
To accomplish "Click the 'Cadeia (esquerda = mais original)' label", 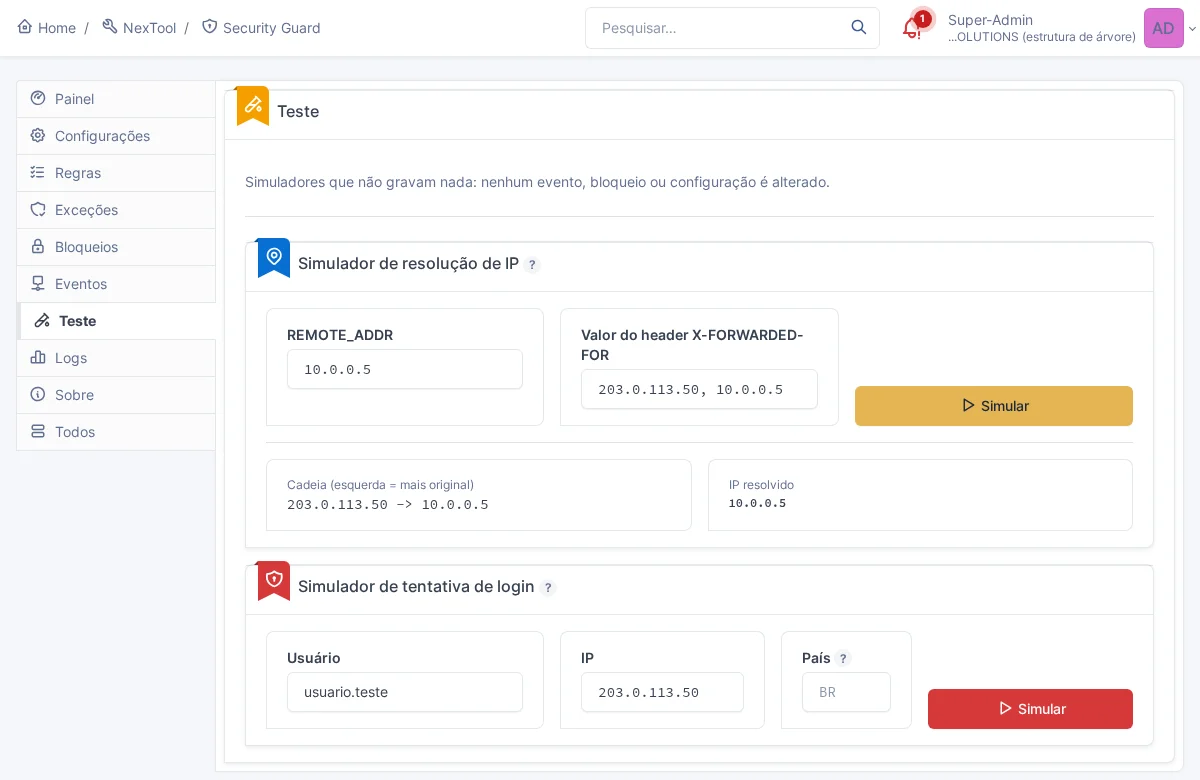I will pyautogui.click(x=380, y=485).
